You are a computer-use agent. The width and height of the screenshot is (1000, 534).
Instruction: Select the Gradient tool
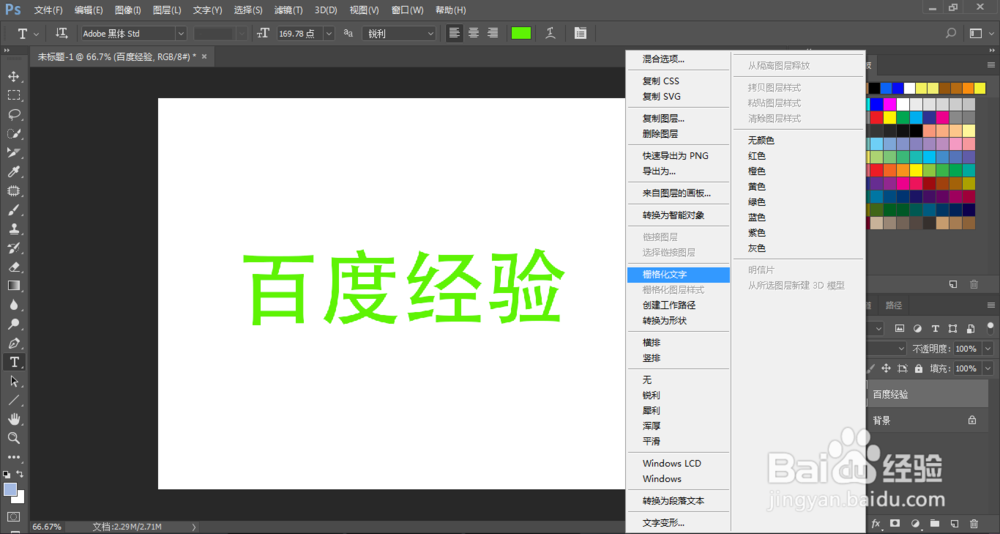point(13,286)
